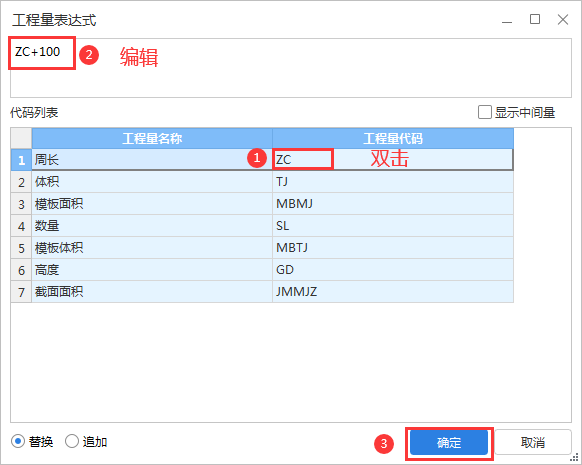Click the 模板体积 name cell
The width and height of the screenshot is (582, 465).
152,248
